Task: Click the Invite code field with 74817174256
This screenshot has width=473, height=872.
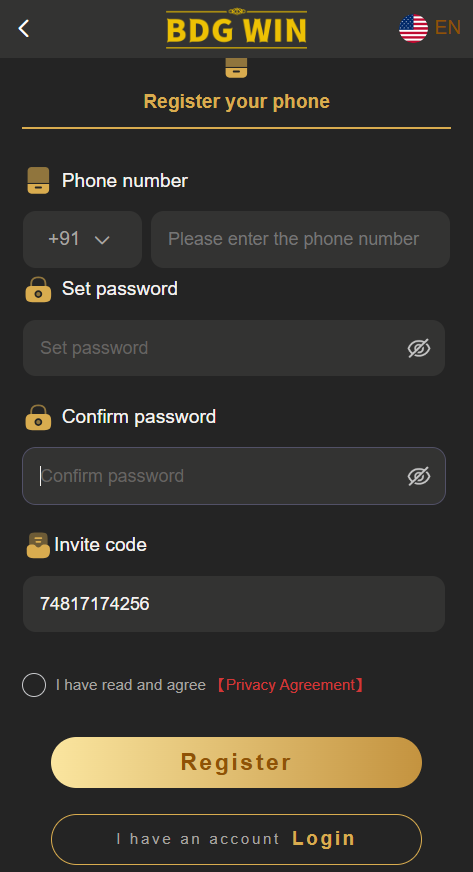Action: (x=234, y=604)
